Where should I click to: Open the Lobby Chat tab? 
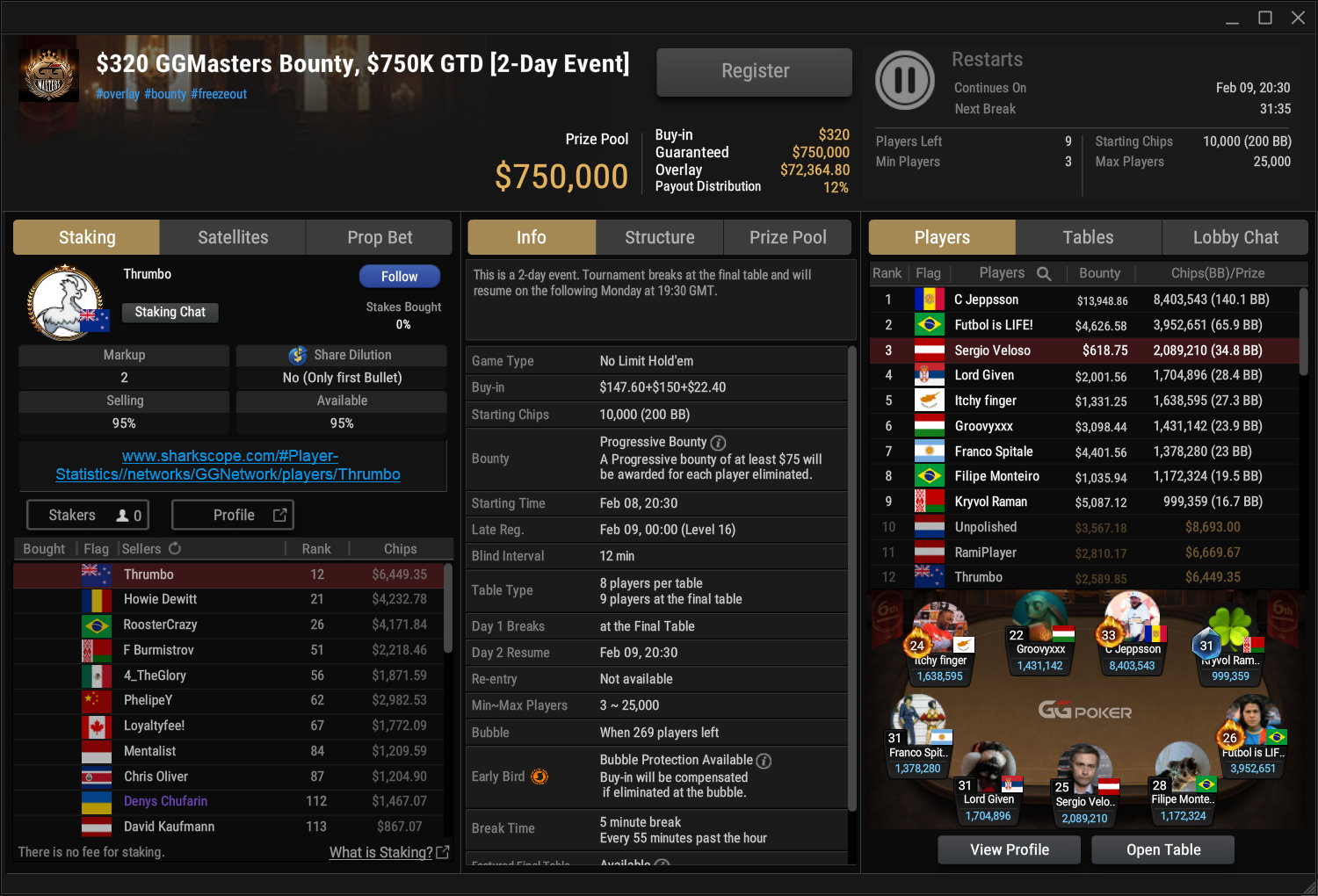point(1235,237)
